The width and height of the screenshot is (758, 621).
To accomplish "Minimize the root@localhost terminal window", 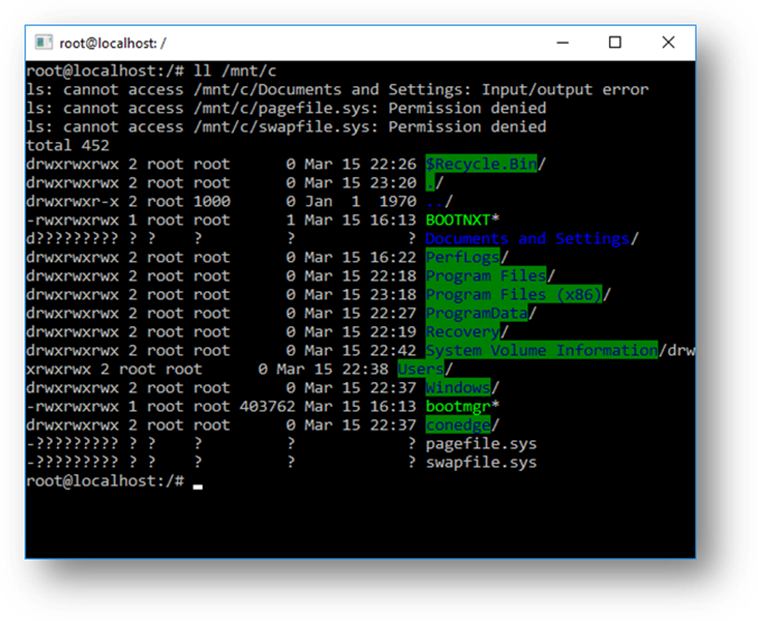I will click(x=561, y=42).
